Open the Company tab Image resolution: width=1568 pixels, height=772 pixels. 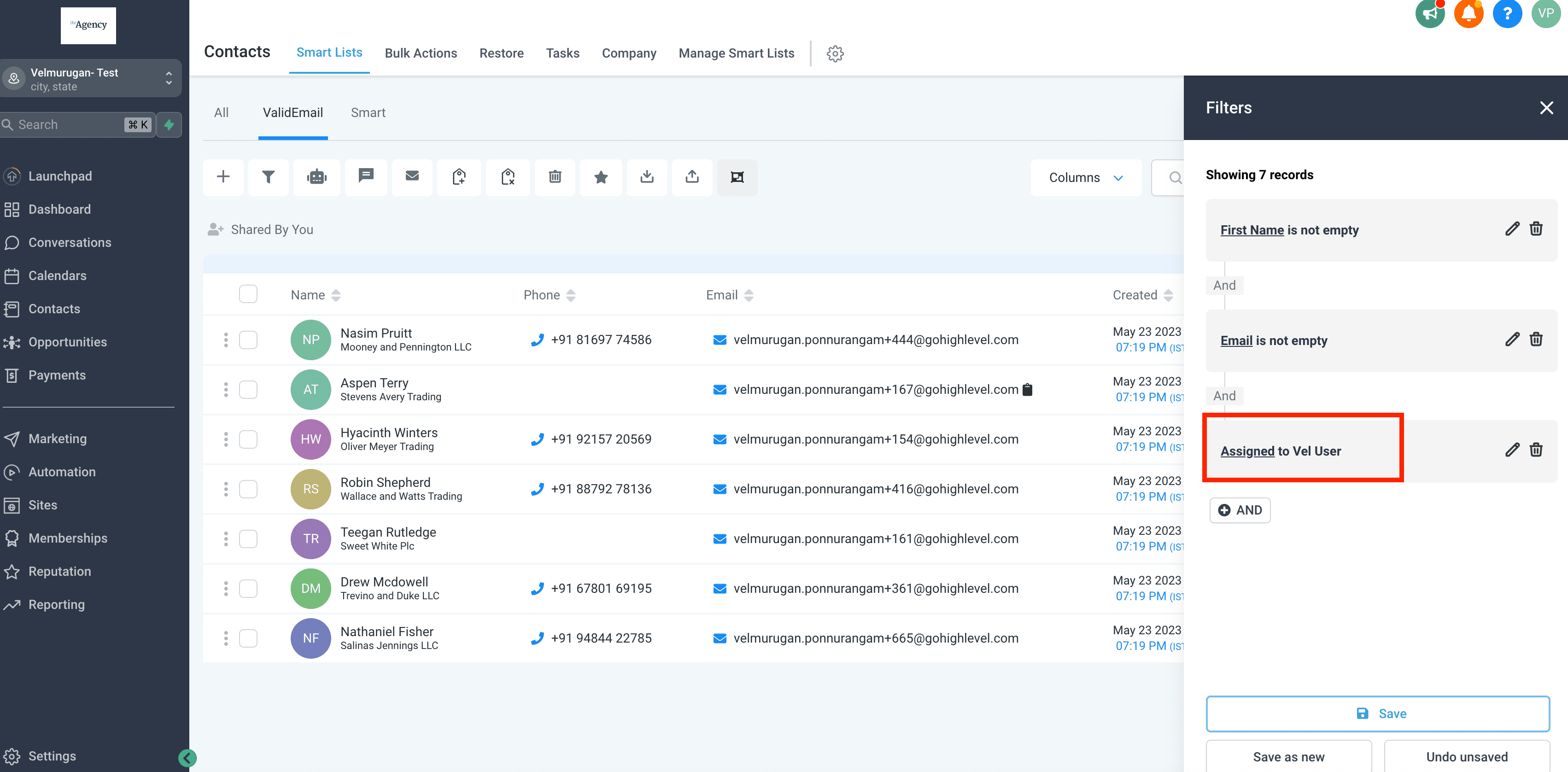[x=629, y=53]
